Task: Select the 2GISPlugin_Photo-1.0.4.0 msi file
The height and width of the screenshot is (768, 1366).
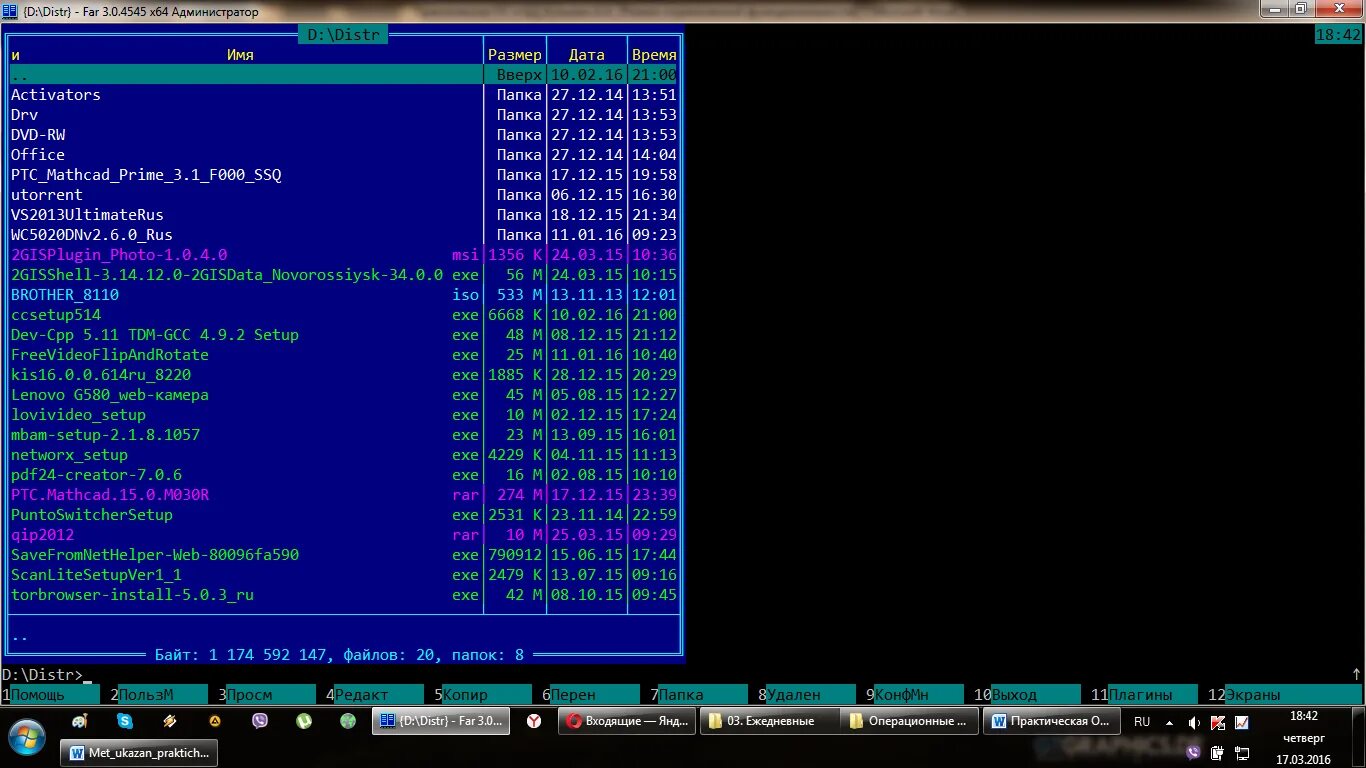Action: pyautogui.click(x=343, y=255)
